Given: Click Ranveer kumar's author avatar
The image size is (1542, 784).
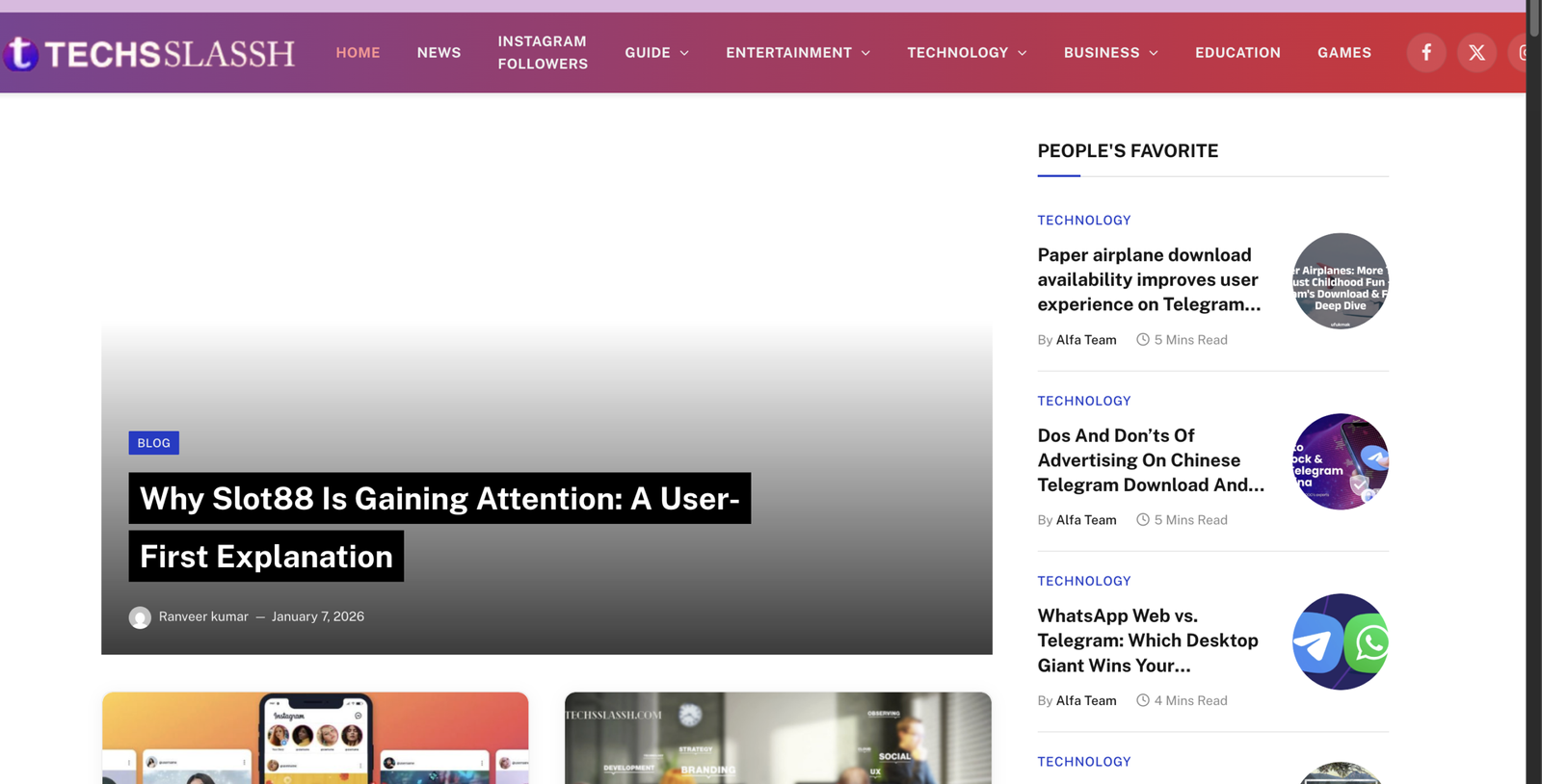Looking at the screenshot, I should (140, 617).
